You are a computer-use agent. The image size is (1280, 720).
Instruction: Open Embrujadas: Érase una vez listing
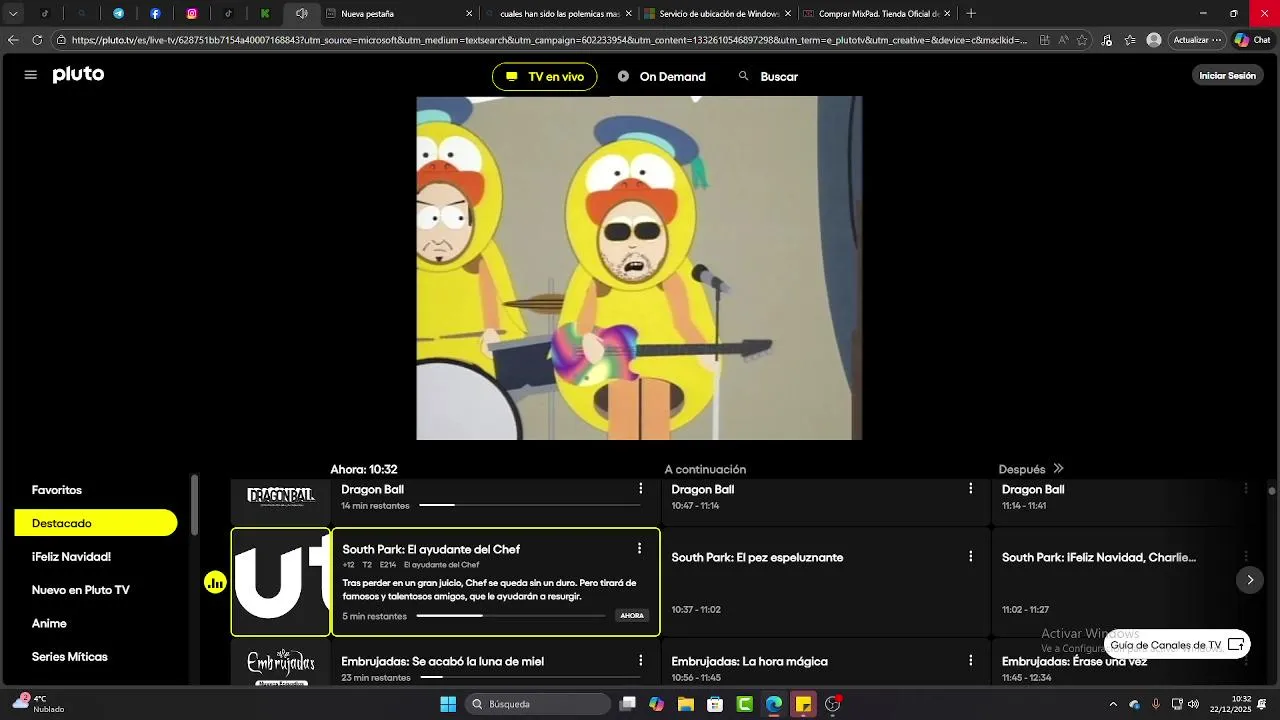[x=1074, y=661]
